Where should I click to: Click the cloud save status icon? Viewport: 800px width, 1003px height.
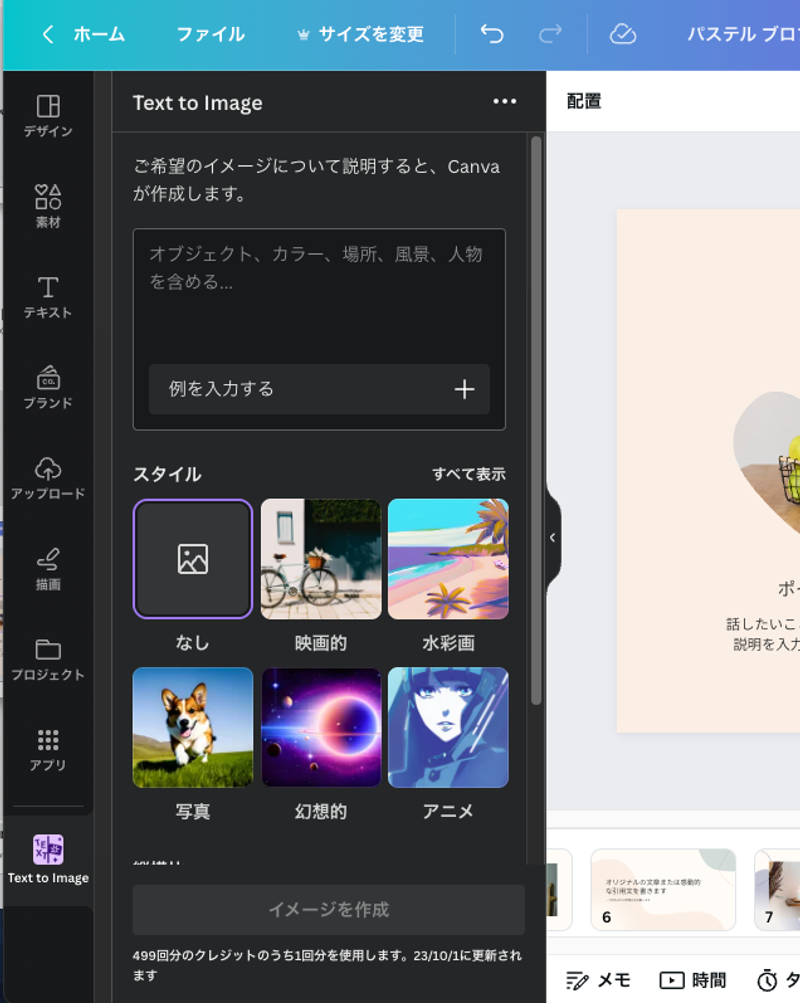[622, 34]
